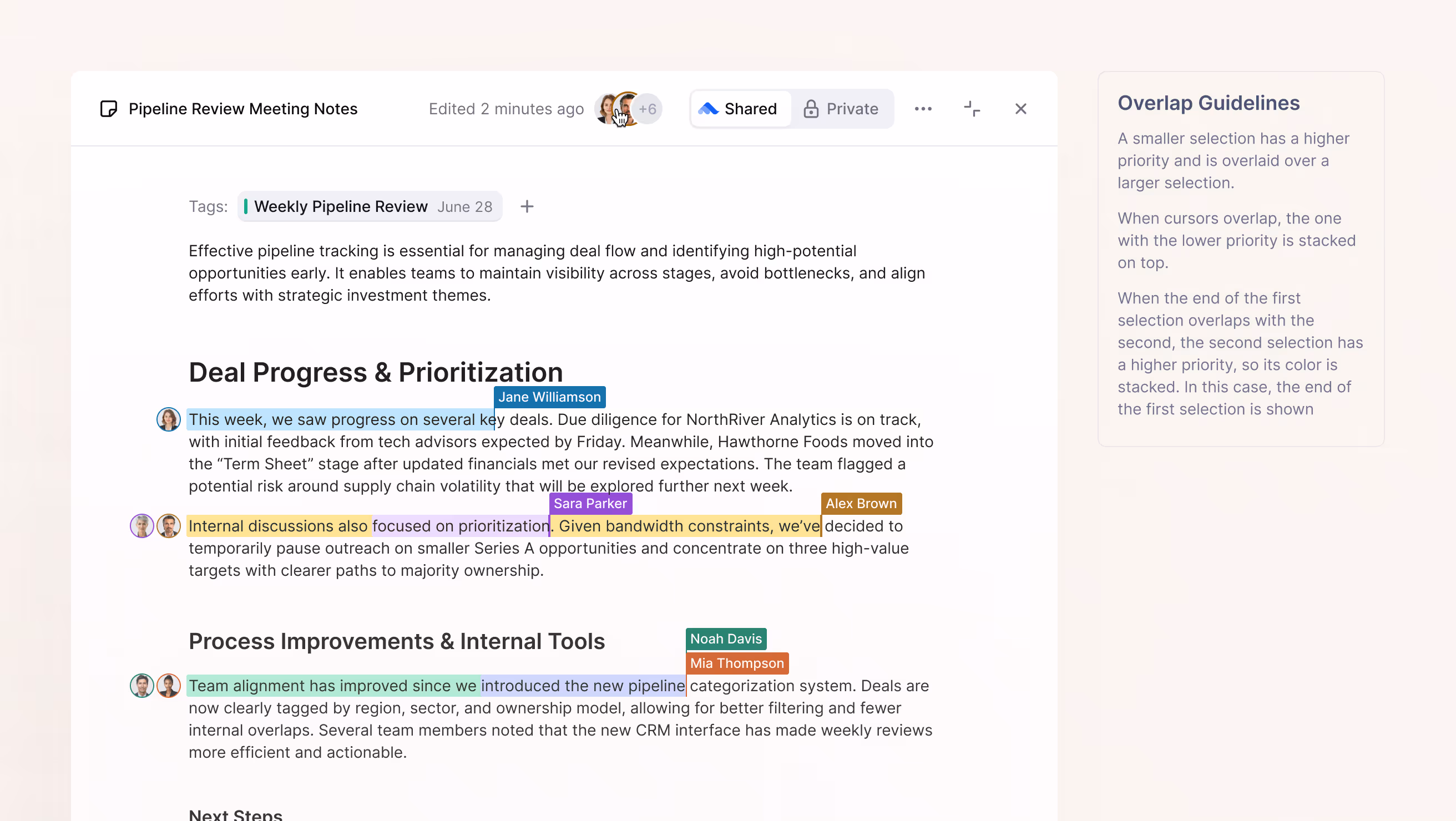Close the meeting notes panel
The image size is (1456, 821).
(x=1020, y=109)
